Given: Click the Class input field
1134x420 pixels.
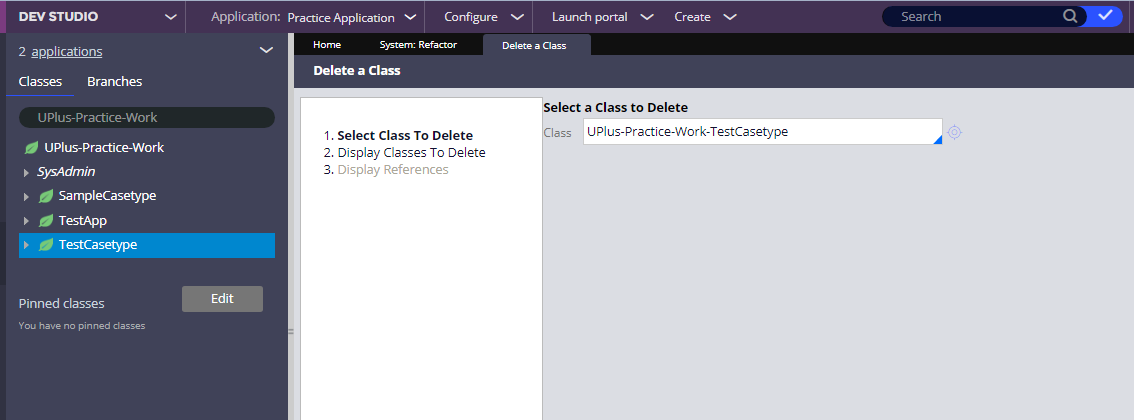Looking at the screenshot, I should pyautogui.click(x=762, y=132).
